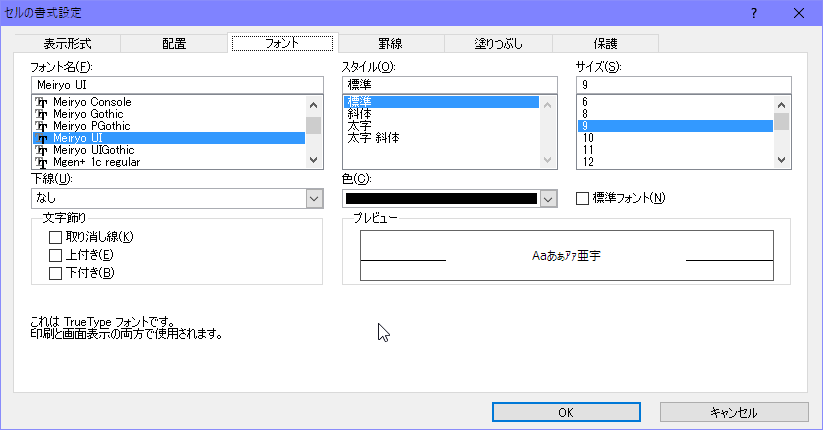Viewport: 823px width, 430px height.
Task: Click TrueType icon beside Meiryo PGothic
Action: click(x=41, y=126)
